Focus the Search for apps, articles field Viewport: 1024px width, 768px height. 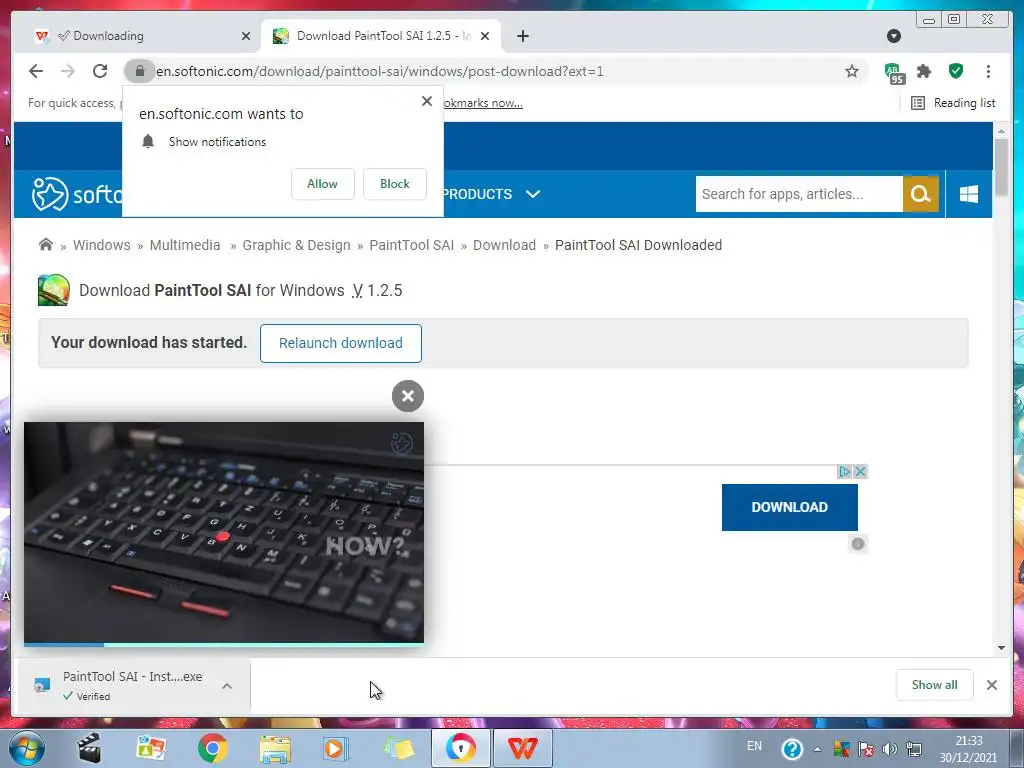coord(799,194)
